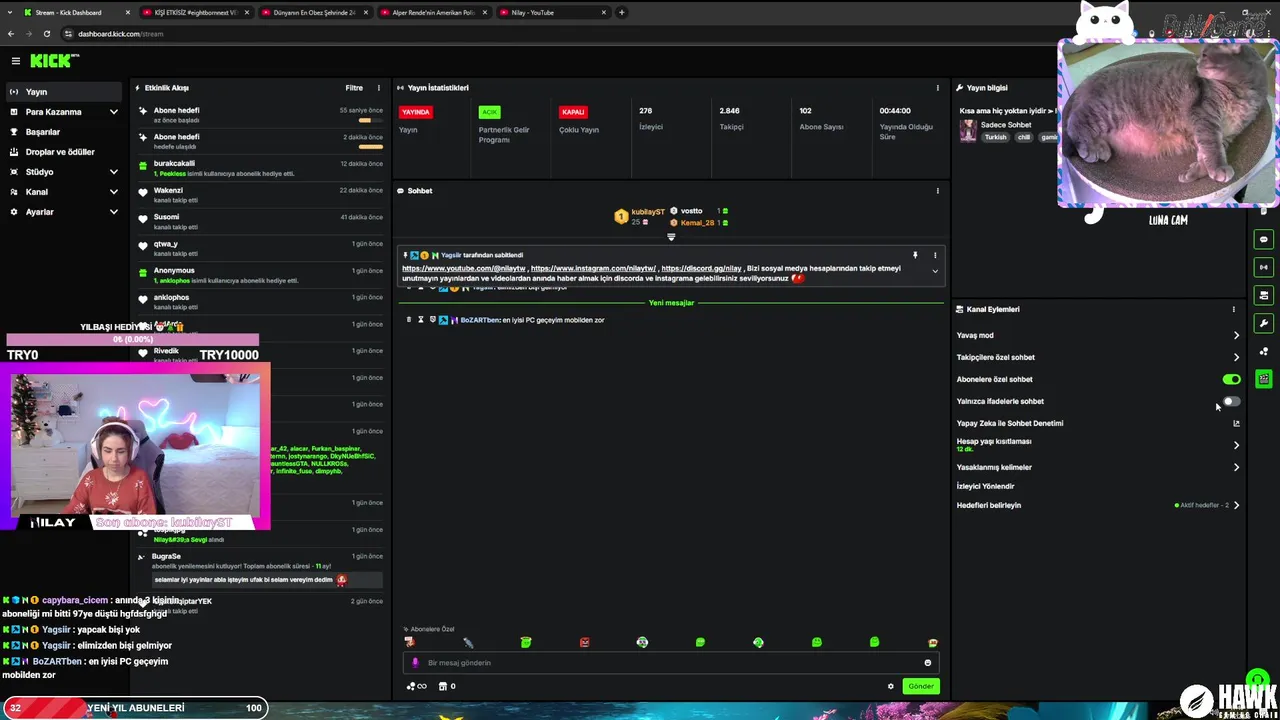Insert the red angry face emote

pos(585,642)
